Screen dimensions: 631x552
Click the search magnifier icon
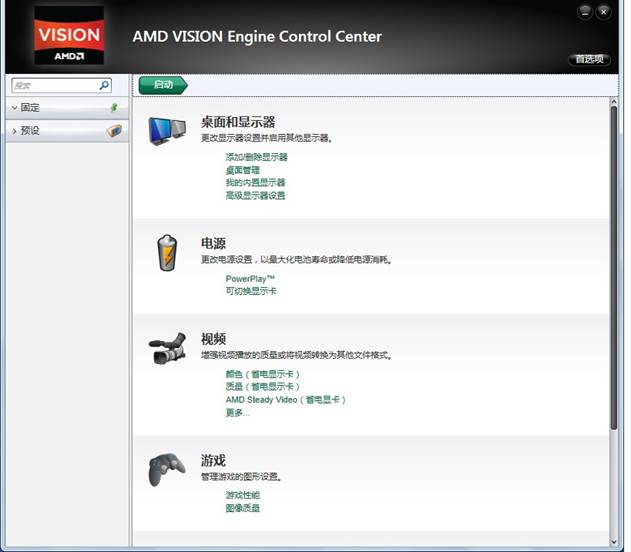(x=104, y=85)
